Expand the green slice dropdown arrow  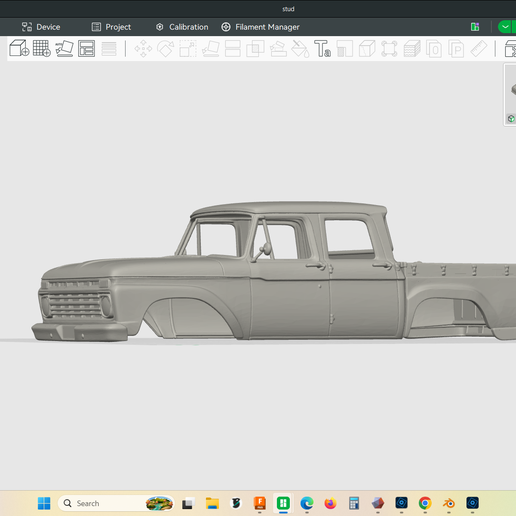tap(505, 27)
